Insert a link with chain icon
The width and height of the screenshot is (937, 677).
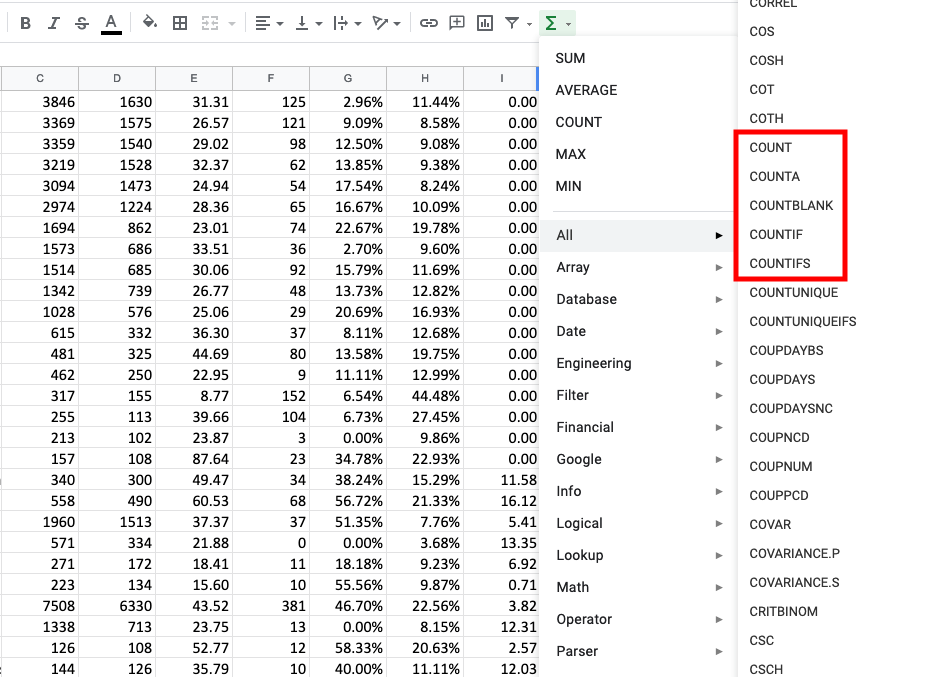tap(428, 23)
